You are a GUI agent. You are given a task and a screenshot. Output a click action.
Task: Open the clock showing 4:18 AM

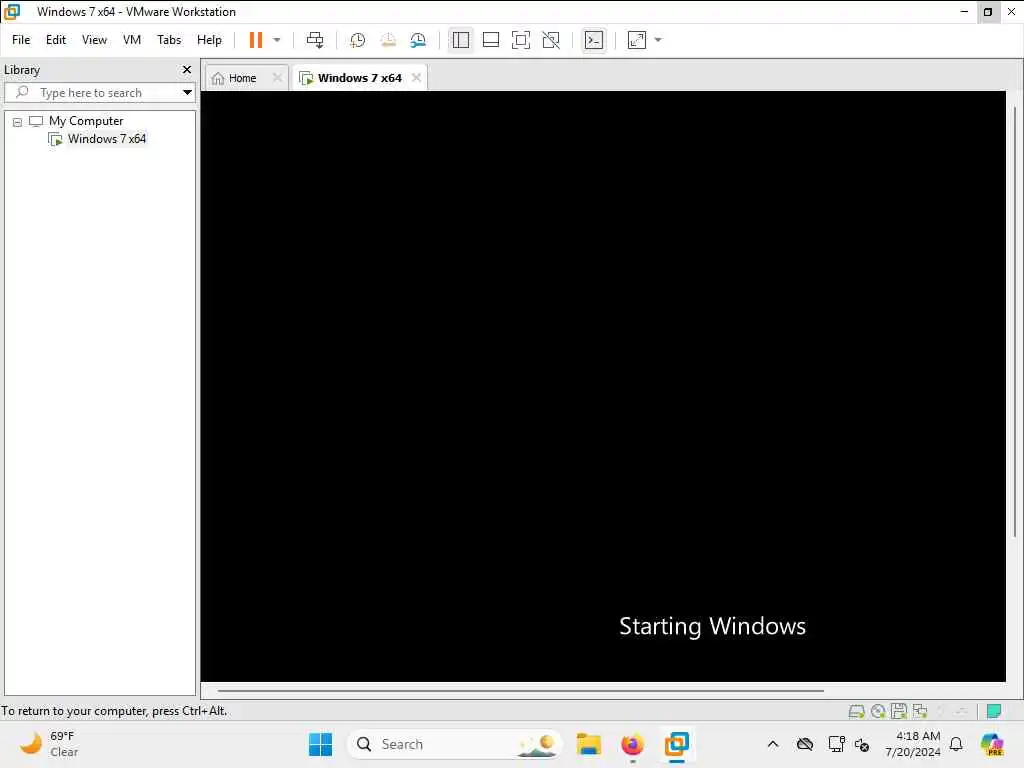(913, 744)
